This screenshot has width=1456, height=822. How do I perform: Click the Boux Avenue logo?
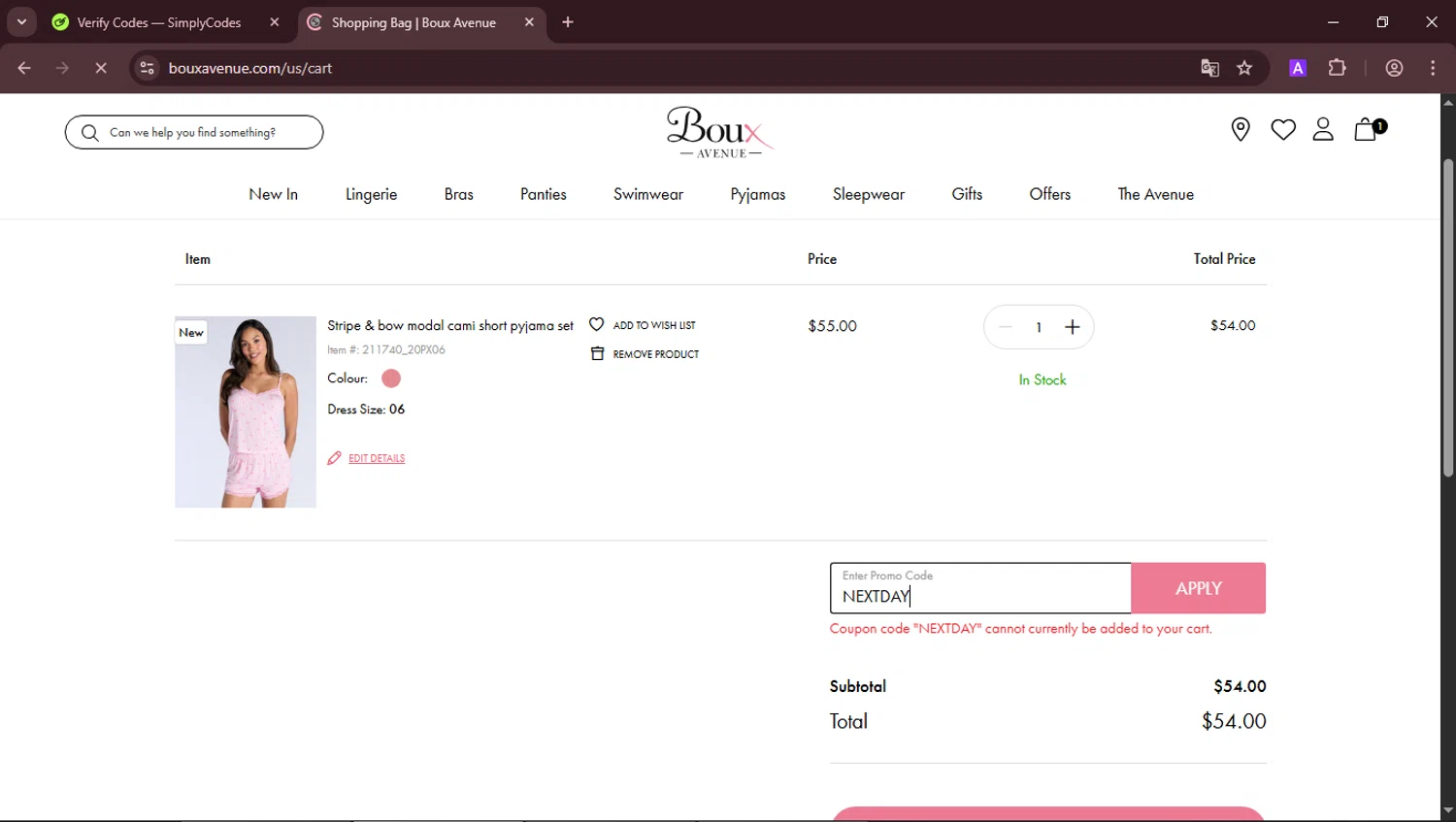pos(720,132)
